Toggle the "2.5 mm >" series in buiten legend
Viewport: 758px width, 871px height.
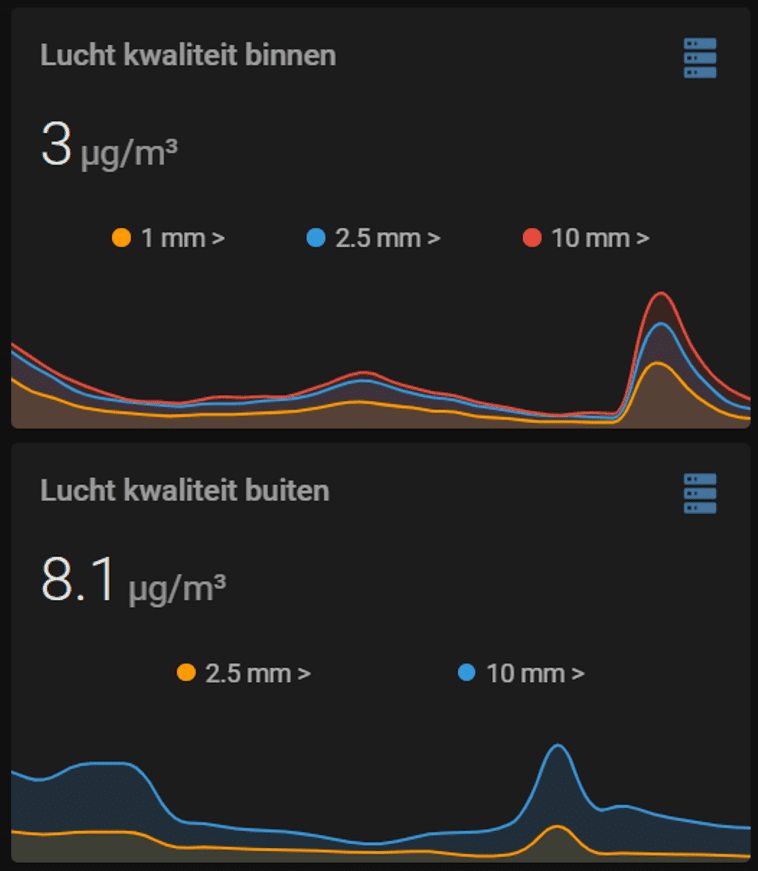coord(257,673)
